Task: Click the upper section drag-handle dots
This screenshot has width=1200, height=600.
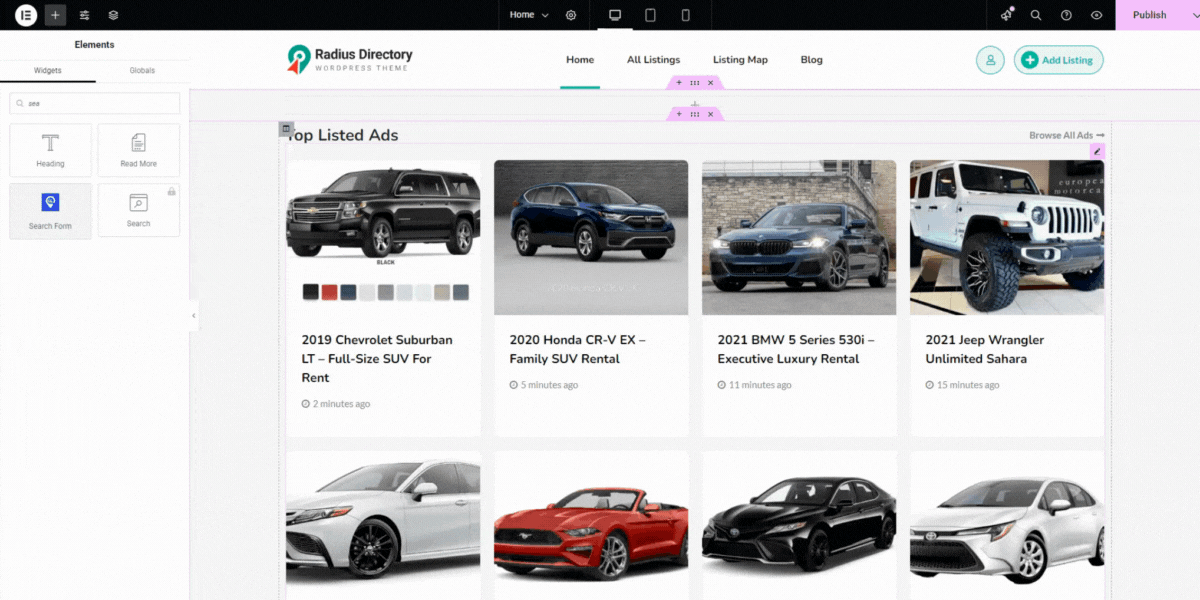Action: coord(695,83)
